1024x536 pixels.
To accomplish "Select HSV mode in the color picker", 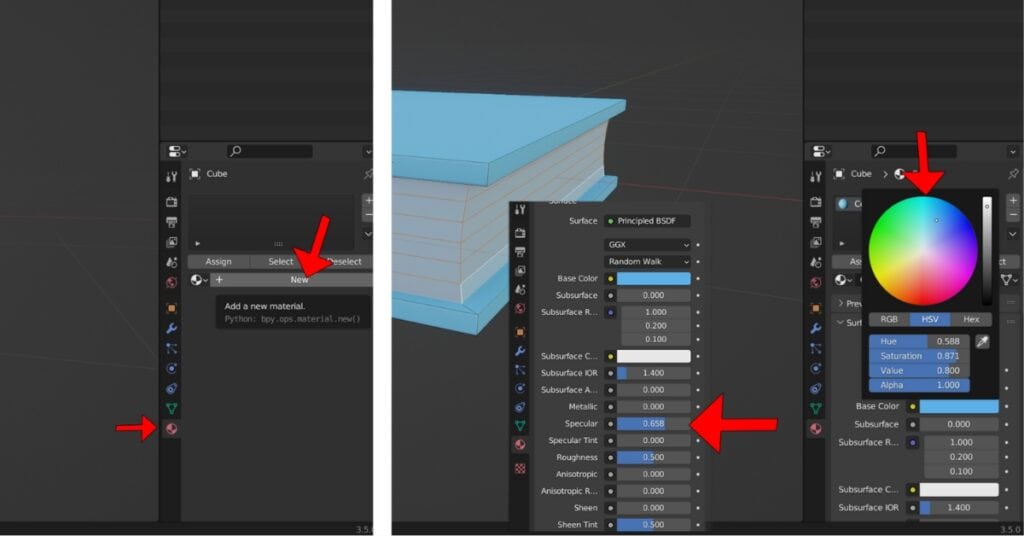I will coord(930,320).
